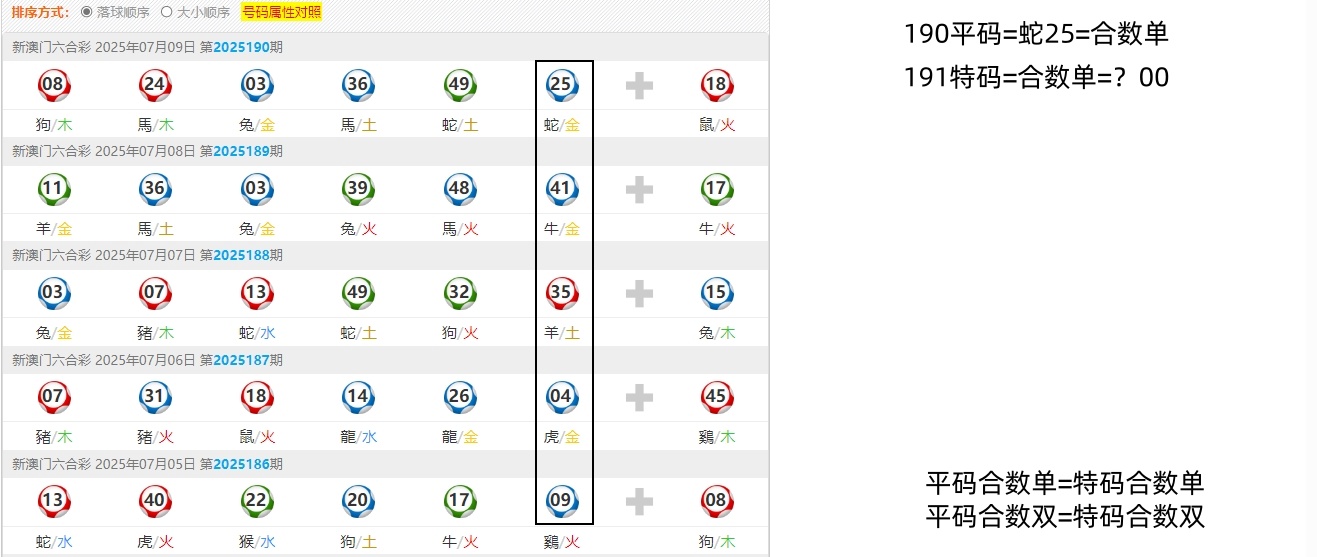The width and height of the screenshot is (1317, 557).
Task: Click blue ball 41 in period 2025189
Action: click(561, 190)
